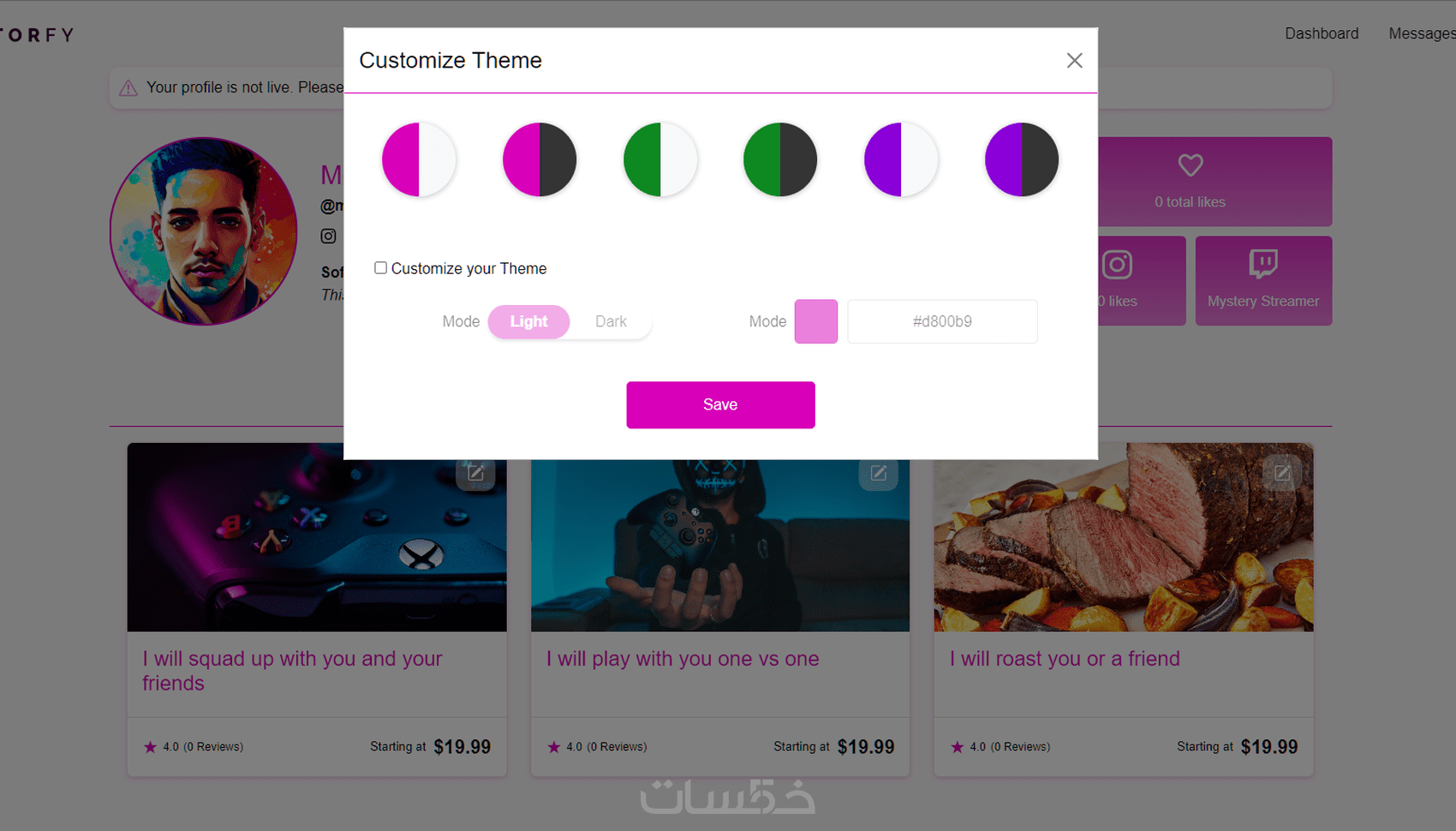
Task: Edit the play one vs one card
Action: [x=879, y=473]
